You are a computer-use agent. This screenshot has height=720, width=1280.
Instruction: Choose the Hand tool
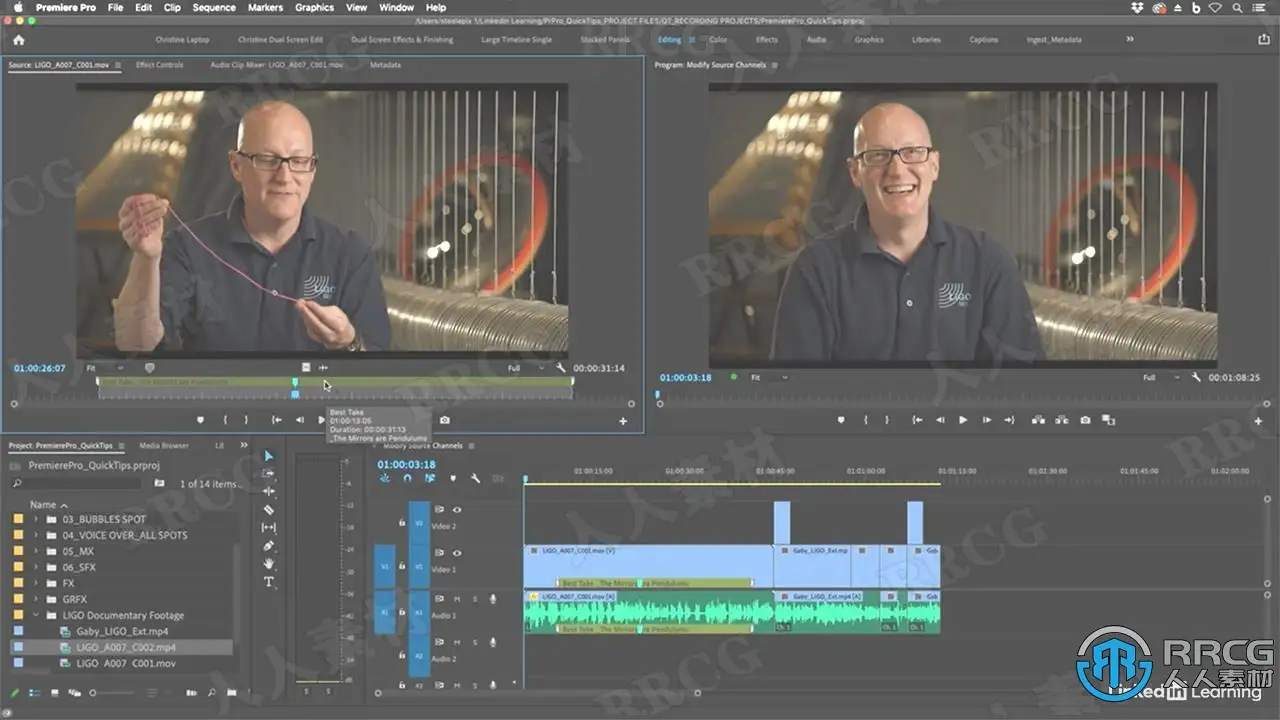point(268,564)
